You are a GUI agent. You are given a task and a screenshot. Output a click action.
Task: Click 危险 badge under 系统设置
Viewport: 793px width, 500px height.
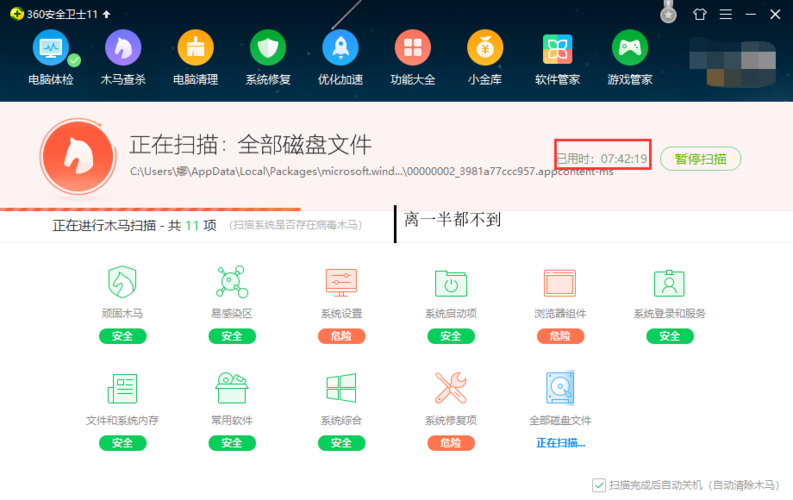[341, 336]
